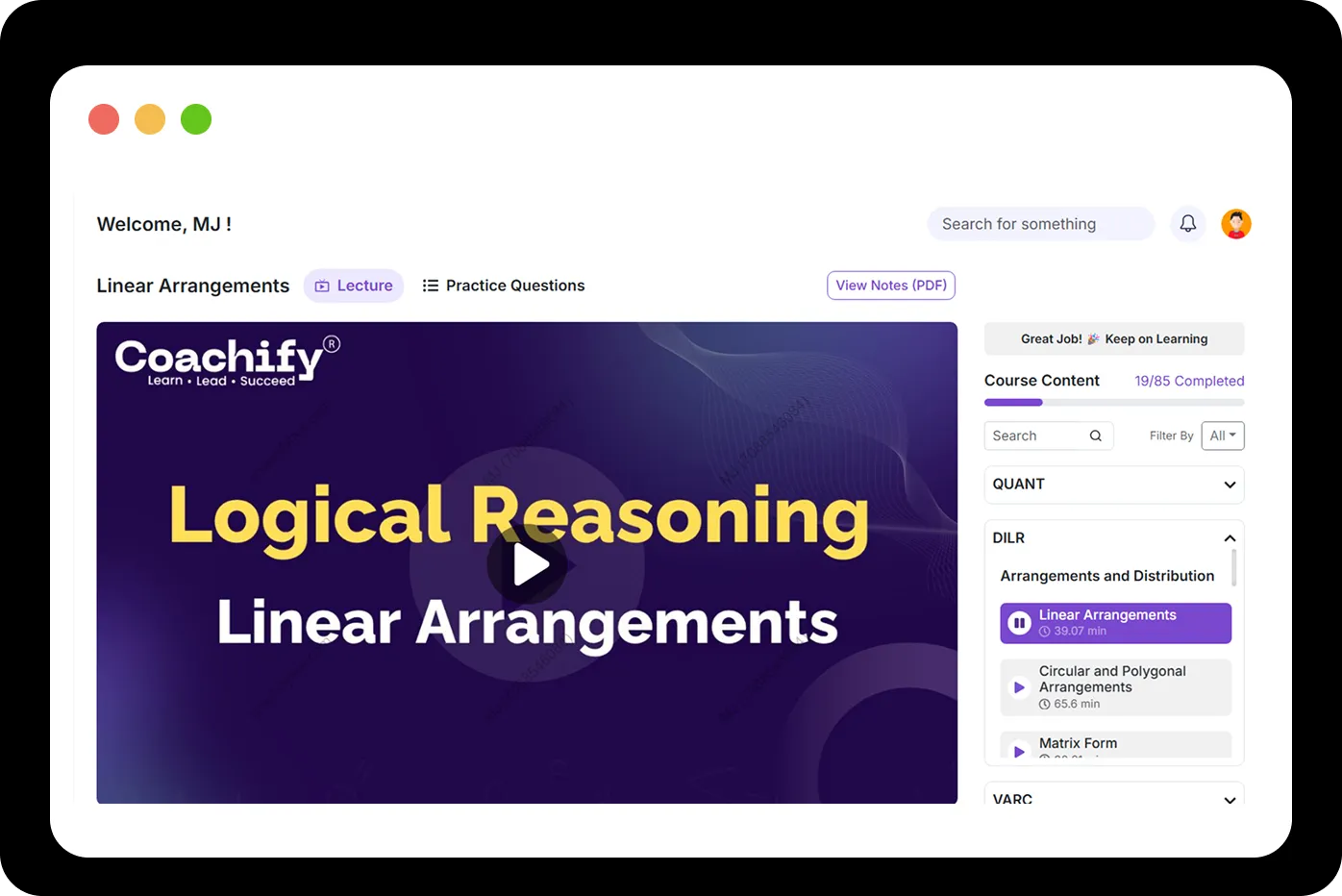Click the play icon on Circular and Polygonal Arrangements
The image size is (1342, 896).
[x=1019, y=686]
